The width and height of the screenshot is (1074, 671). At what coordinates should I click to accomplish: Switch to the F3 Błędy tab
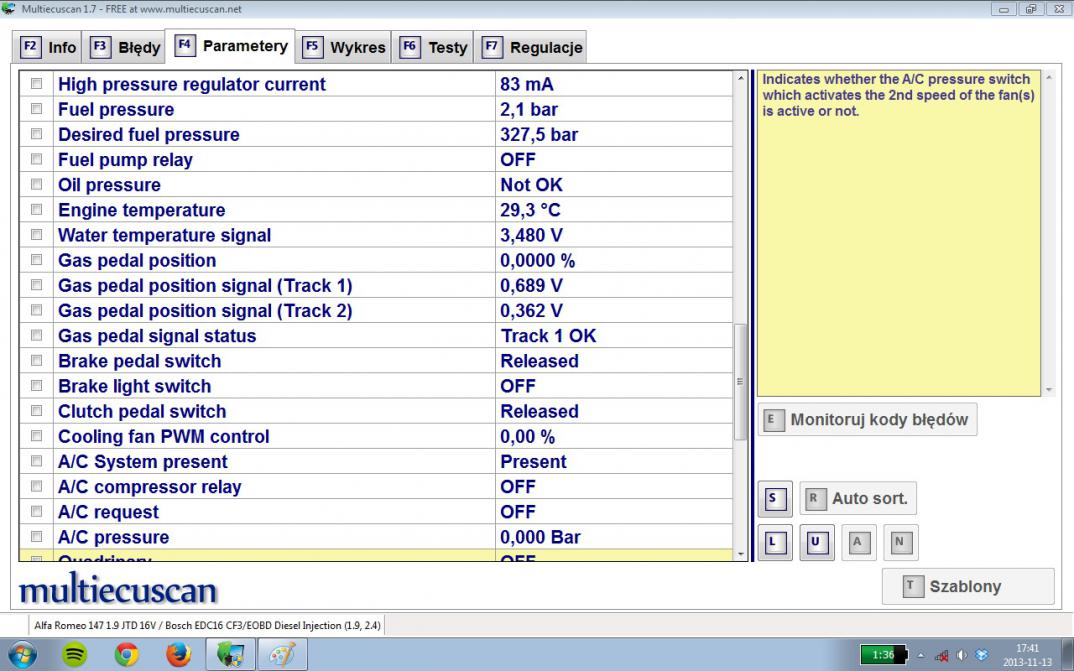coord(125,47)
